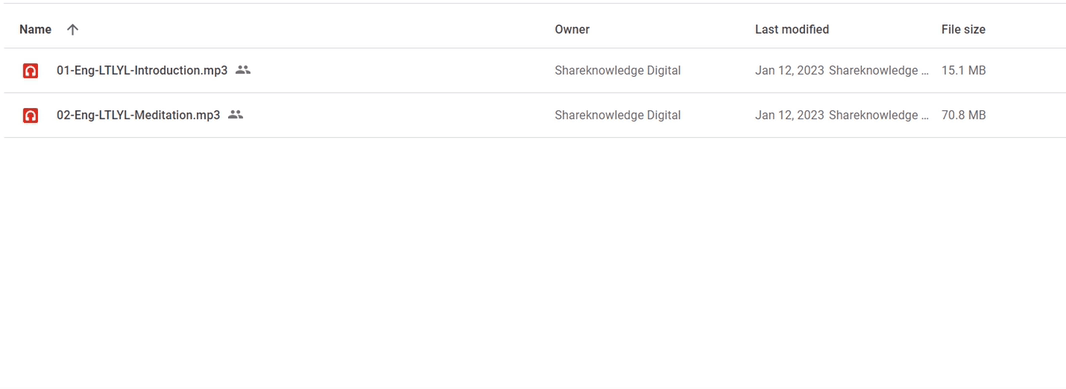Click the empty area below the file list
The width and height of the screenshot is (1066, 389).
point(533,262)
